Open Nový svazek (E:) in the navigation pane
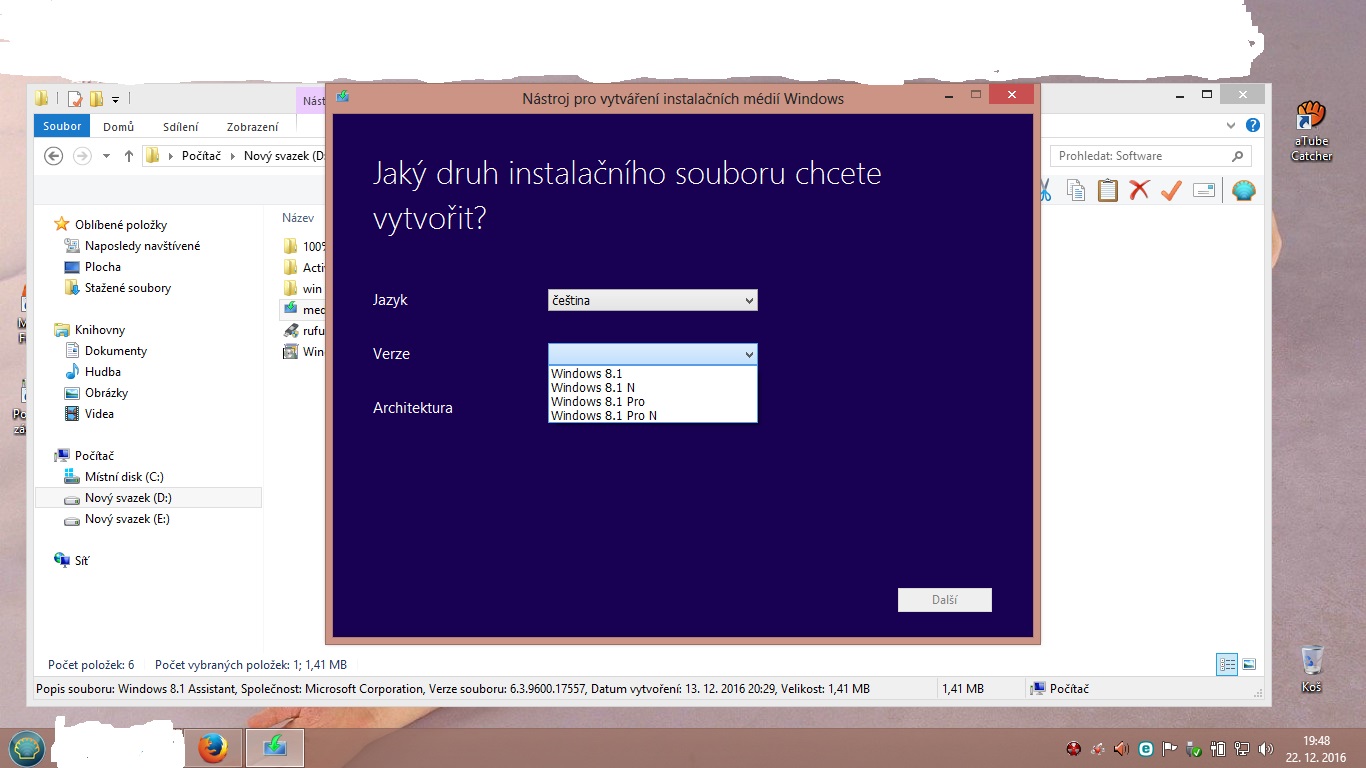 127,519
